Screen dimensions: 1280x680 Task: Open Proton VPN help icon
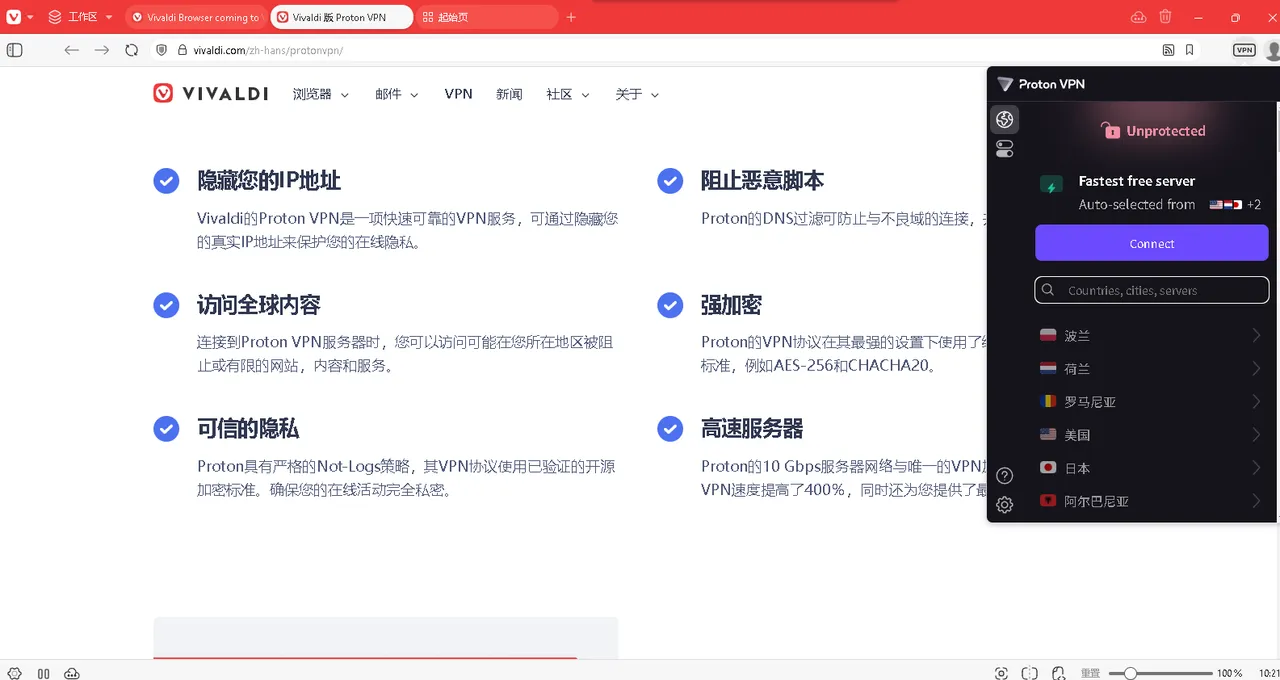click(x=1005, y=476)
